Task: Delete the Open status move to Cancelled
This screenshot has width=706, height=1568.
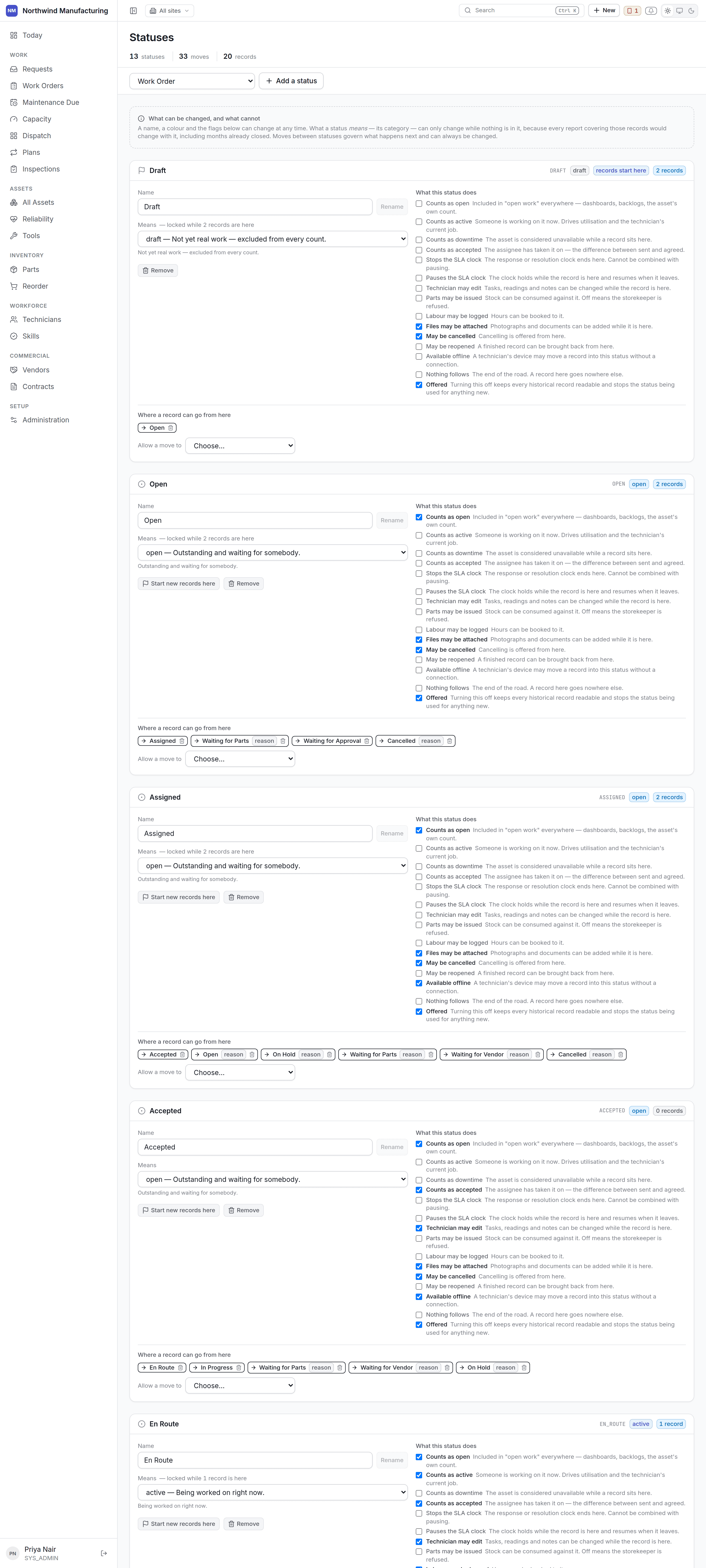Action: point(450,741)
